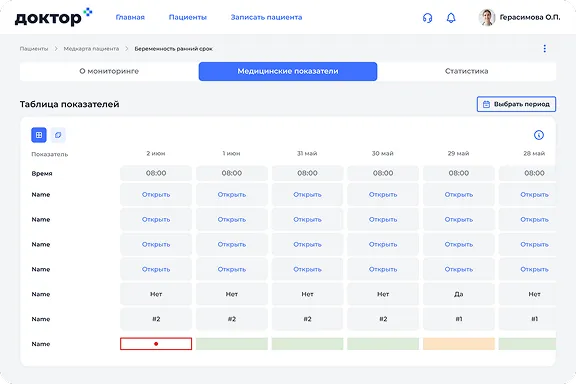Click #1 cell for 29 май
Viewport: 576px width, 384px height.
[458, 319]
